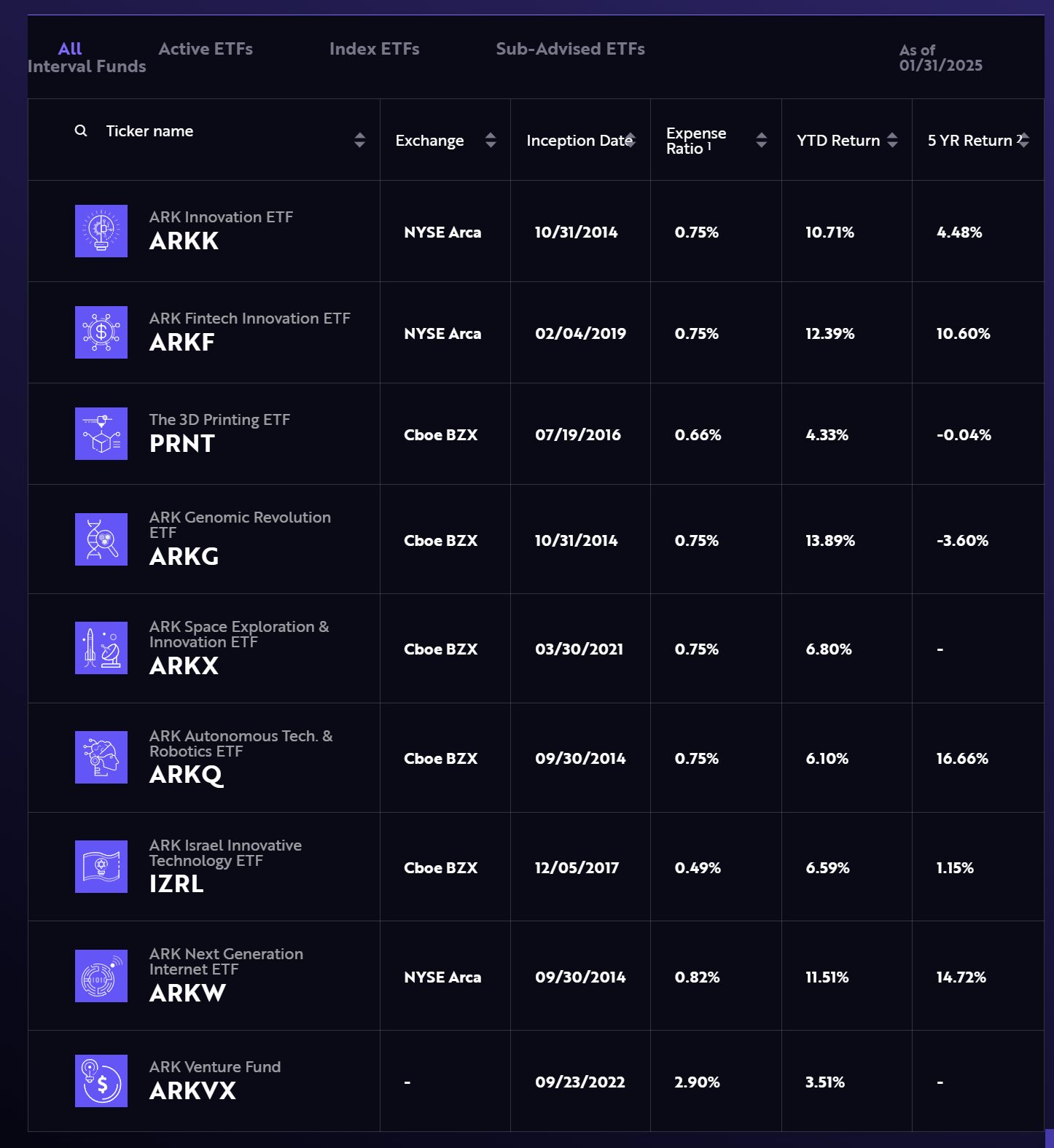1054x1148 pixels.
Task: Sort the list by YTD Return
Action: 893,140
